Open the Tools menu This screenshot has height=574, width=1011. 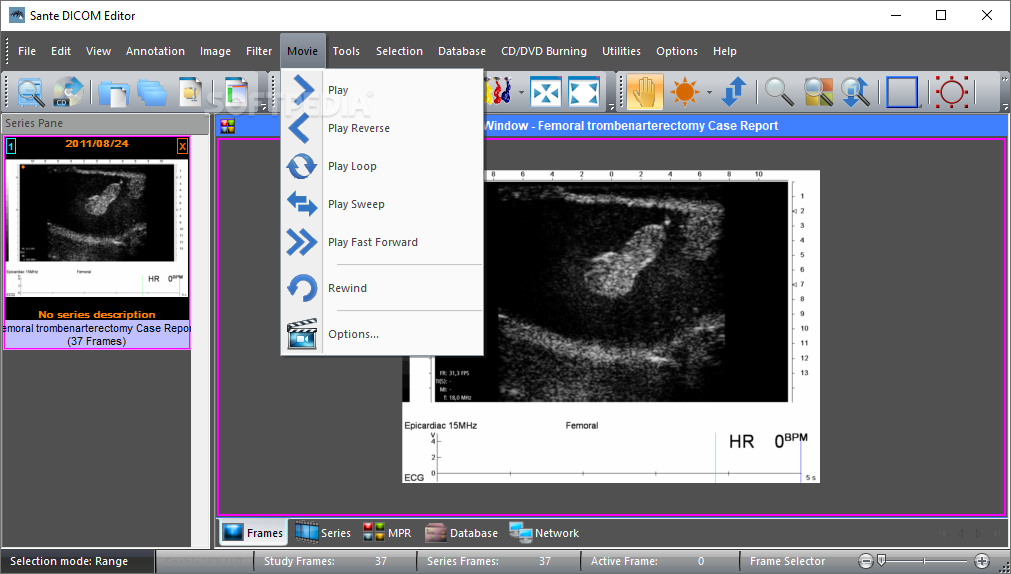coord(346,51)
